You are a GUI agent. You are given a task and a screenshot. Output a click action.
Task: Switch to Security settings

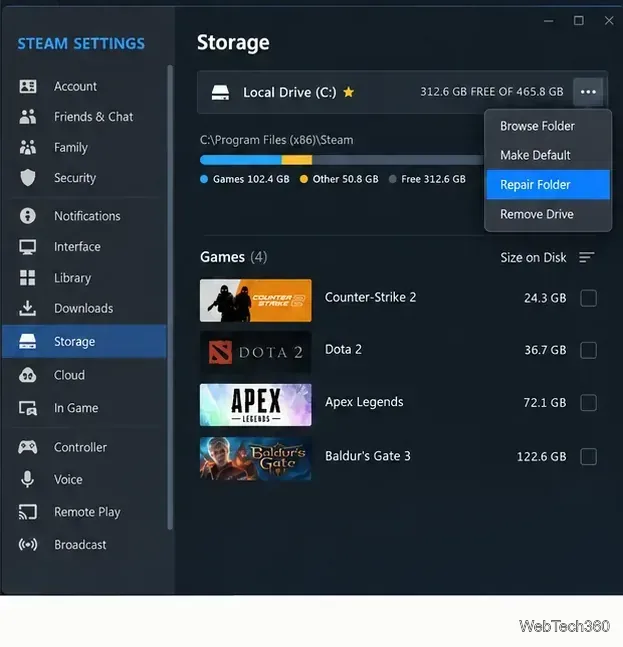[x=85, y=178]
